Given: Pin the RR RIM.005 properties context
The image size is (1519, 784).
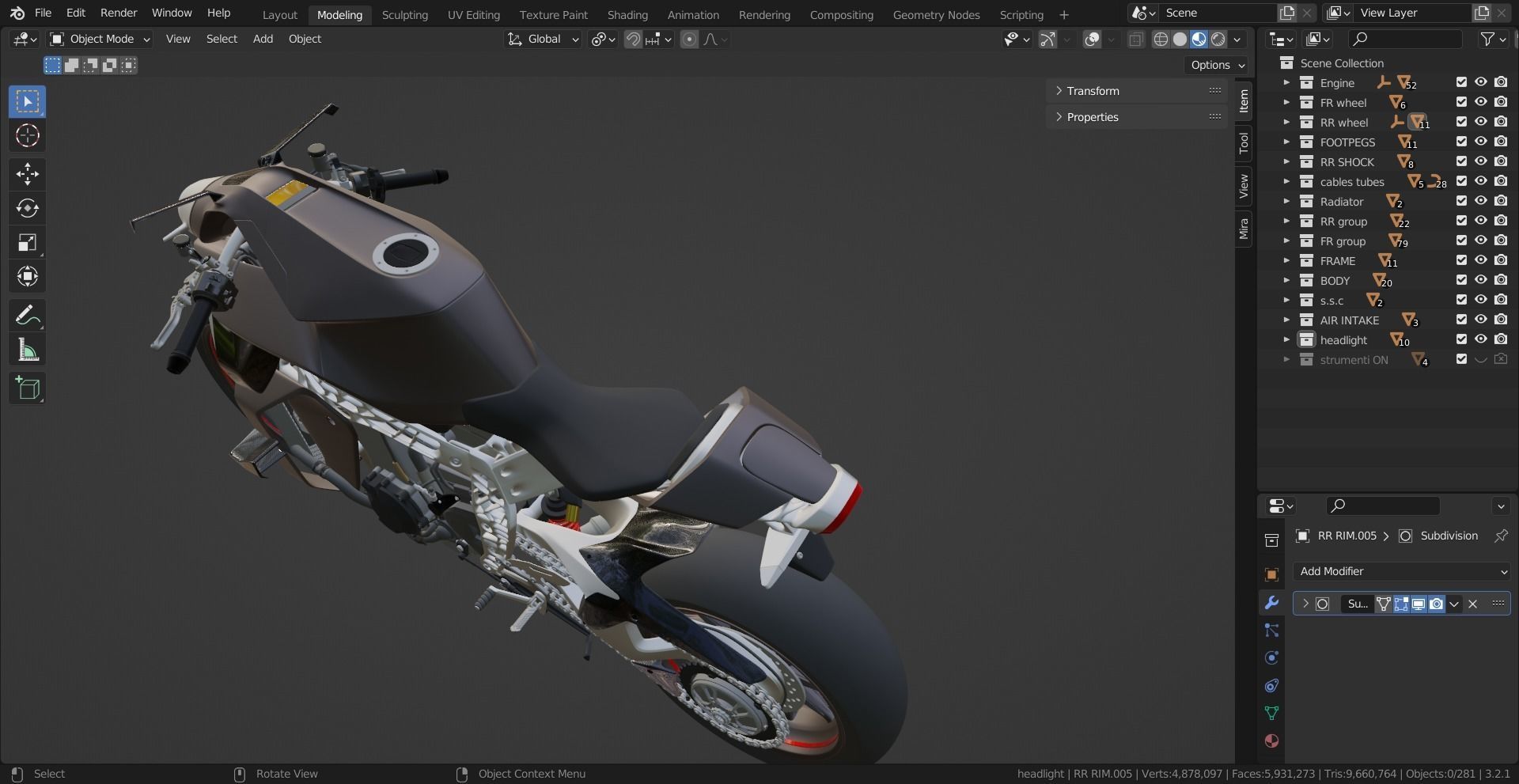Looking at the screenshot, I should (1500, 536).
